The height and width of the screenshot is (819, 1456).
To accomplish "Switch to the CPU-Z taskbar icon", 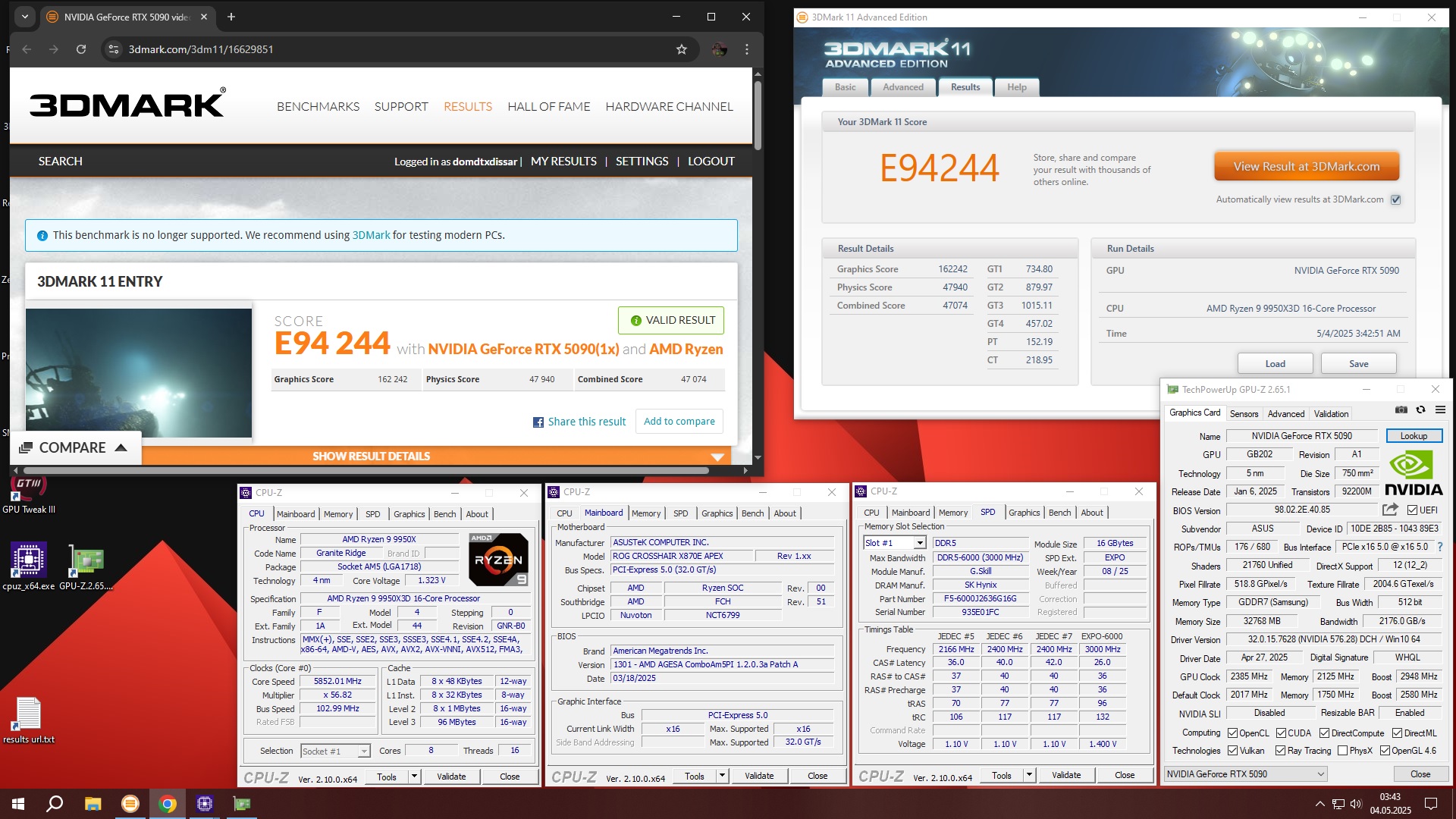I will [205, 804].
